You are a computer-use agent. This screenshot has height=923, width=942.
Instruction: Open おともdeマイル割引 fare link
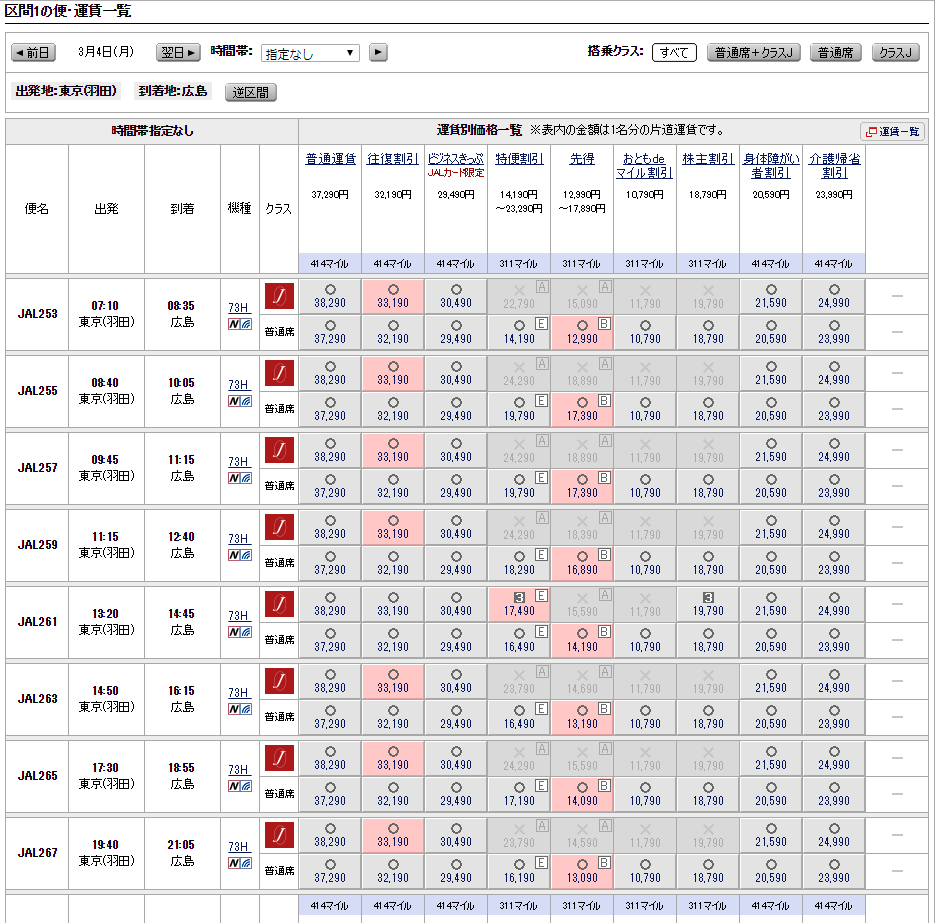[x=645, y=166]
